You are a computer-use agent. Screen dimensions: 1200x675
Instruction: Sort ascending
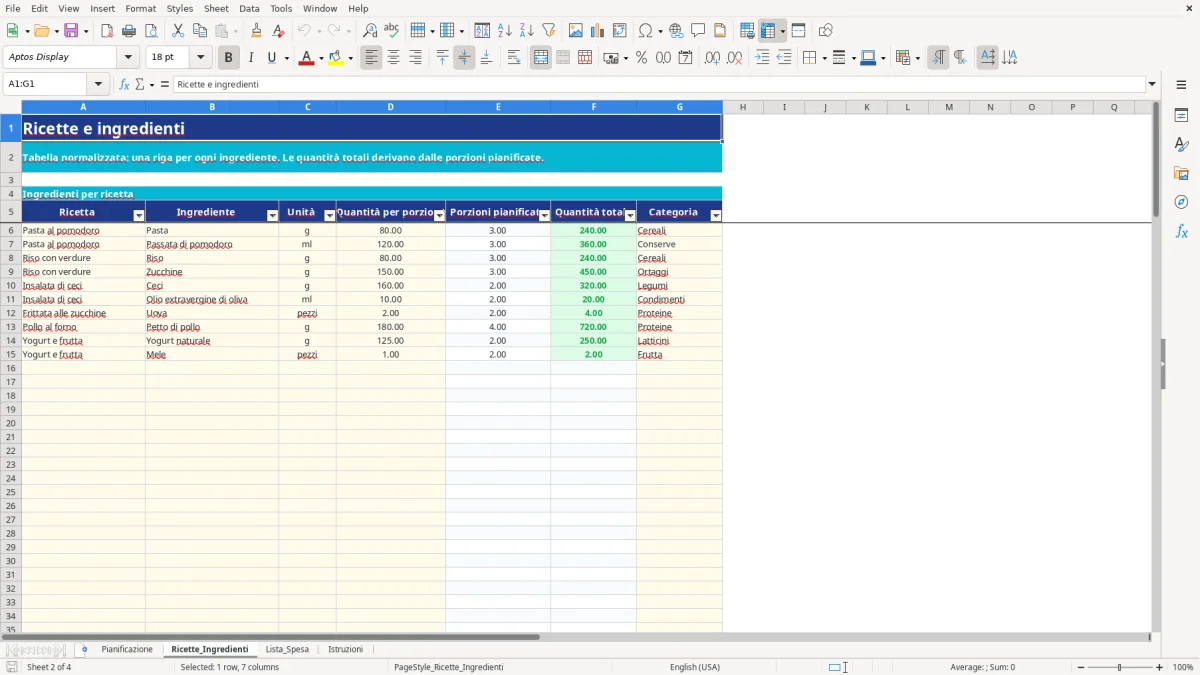click(x=505, y=31)
